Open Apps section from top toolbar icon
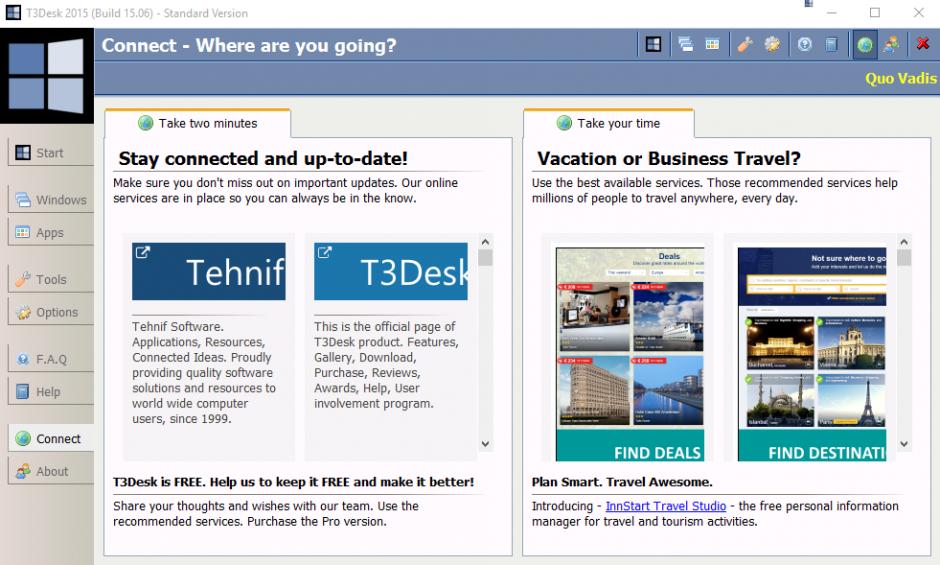This screenshot has height=565, width=940. click(x=712, y=44)
